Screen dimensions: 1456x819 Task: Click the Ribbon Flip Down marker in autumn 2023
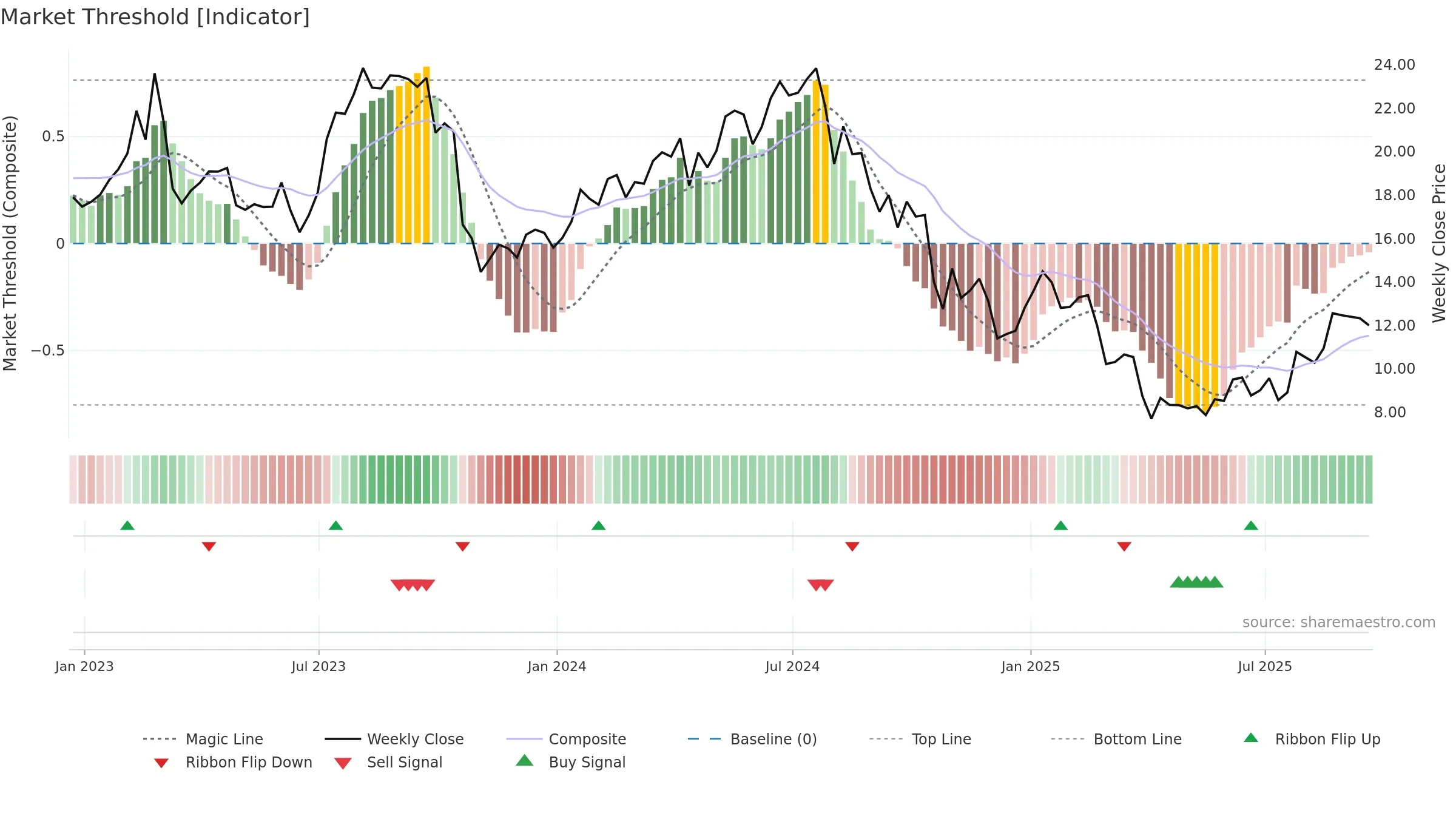click(462, 547)
